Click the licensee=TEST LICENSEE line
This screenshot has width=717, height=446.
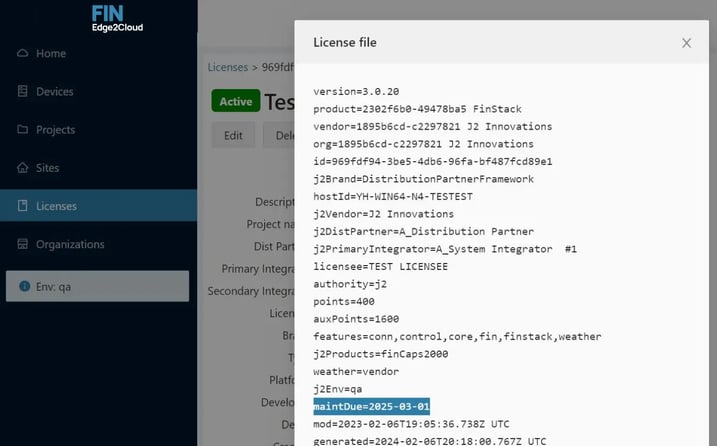pyautogui.click(x=380, y=266)
